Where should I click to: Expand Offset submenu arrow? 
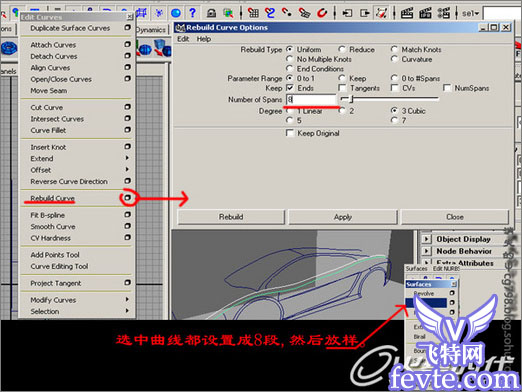click(127, 169)
